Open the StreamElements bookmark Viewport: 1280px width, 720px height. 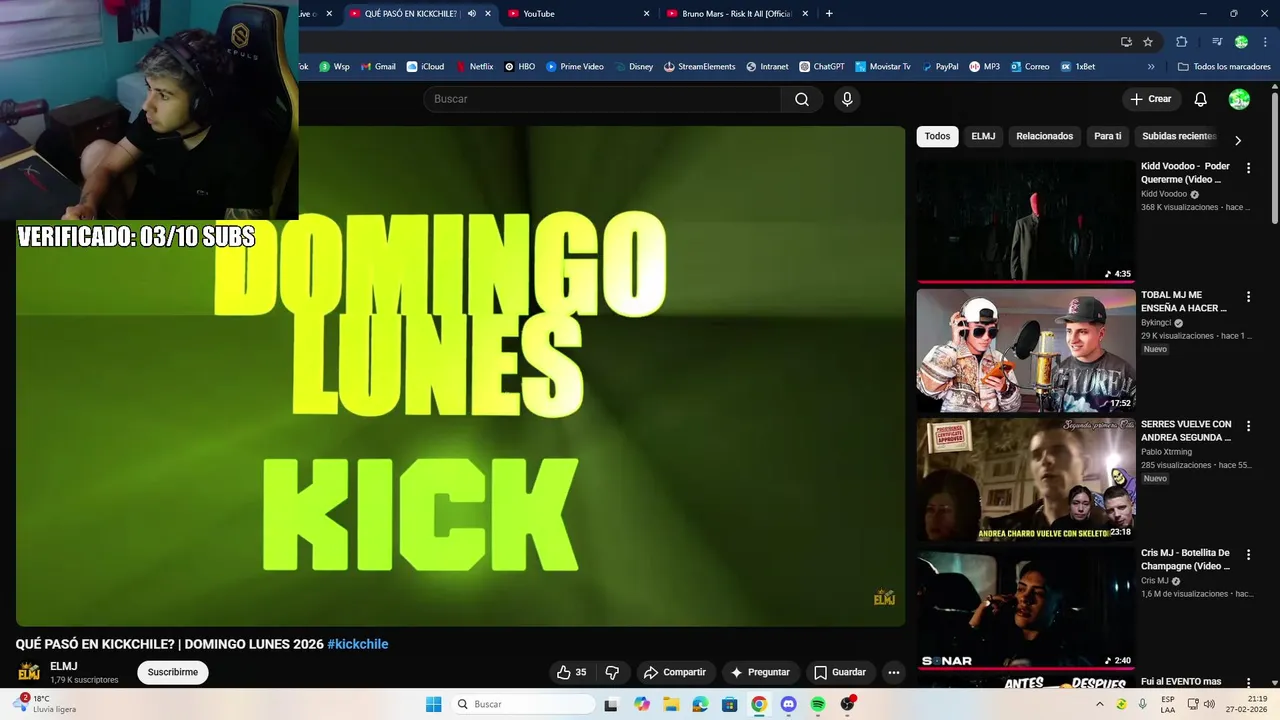pyautogui.click(x=699, y=67)
